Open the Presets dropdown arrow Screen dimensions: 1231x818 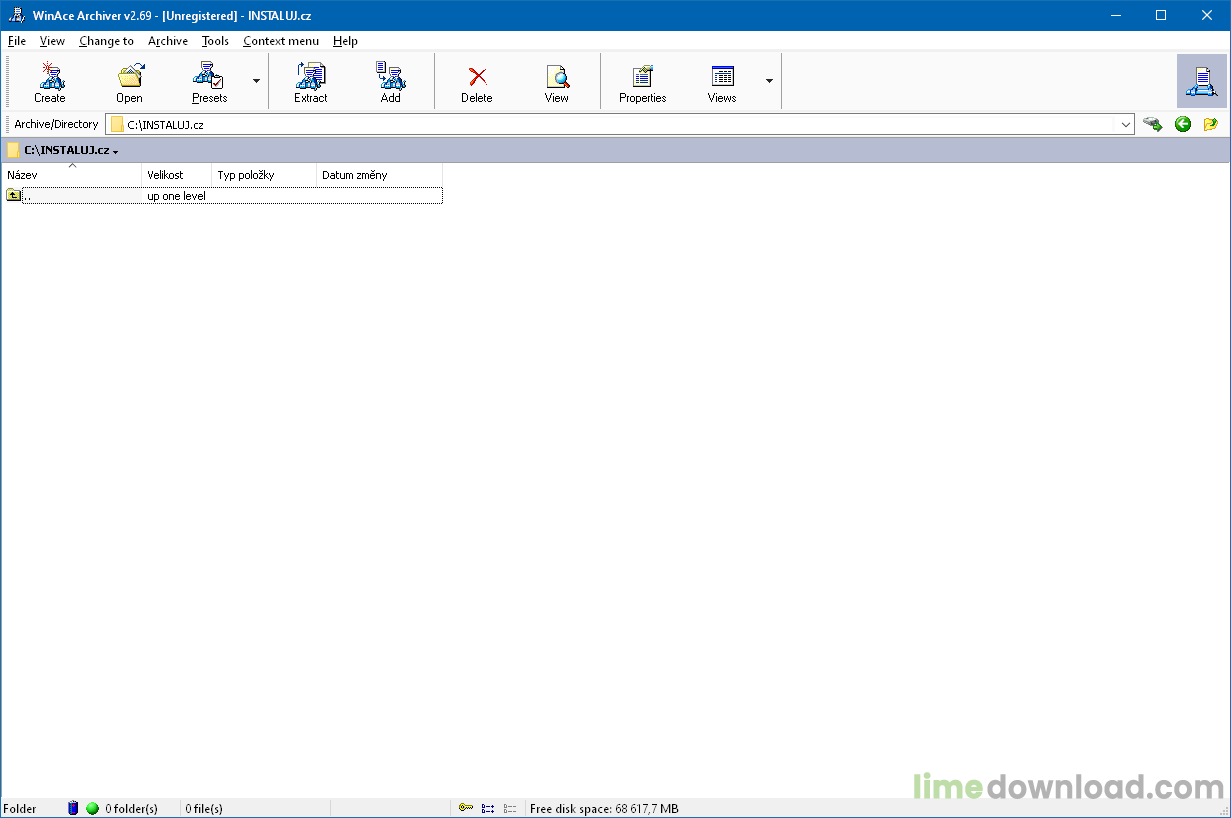click(x=256, y=80)
